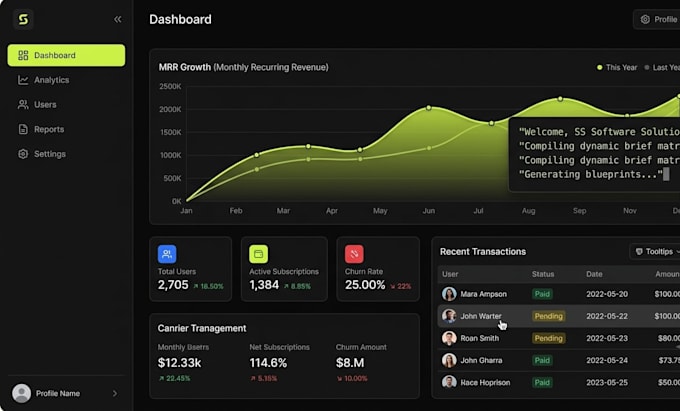
Task: Click the Roan Smith avatar
Action: [449, 338]
